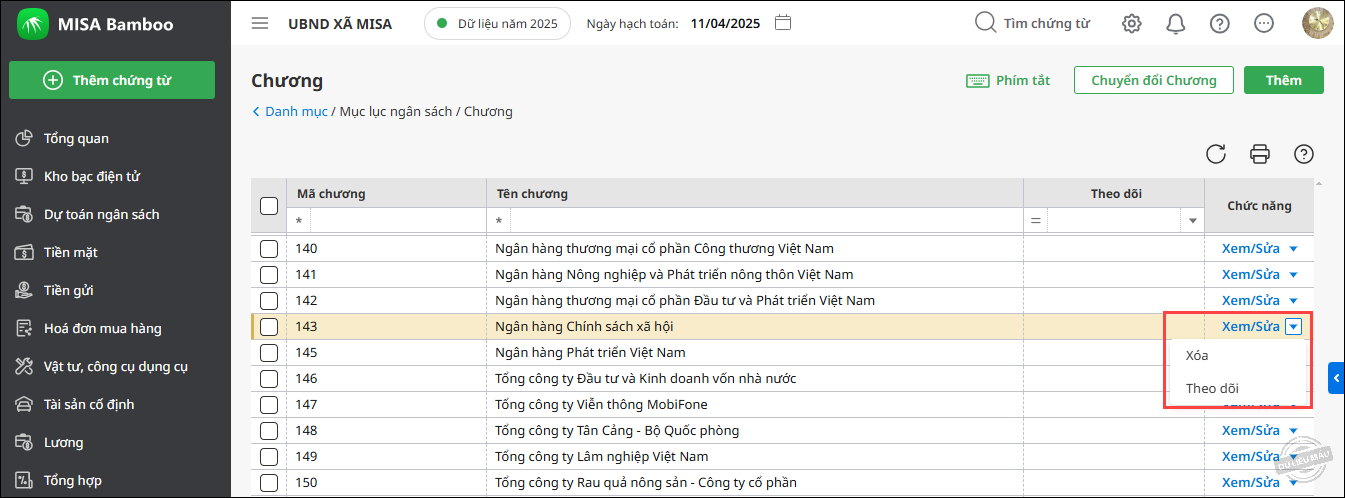This screenshot has height=498, width=1345.
Task: Open user avatar profile
Action: (x=1318, y=23)
